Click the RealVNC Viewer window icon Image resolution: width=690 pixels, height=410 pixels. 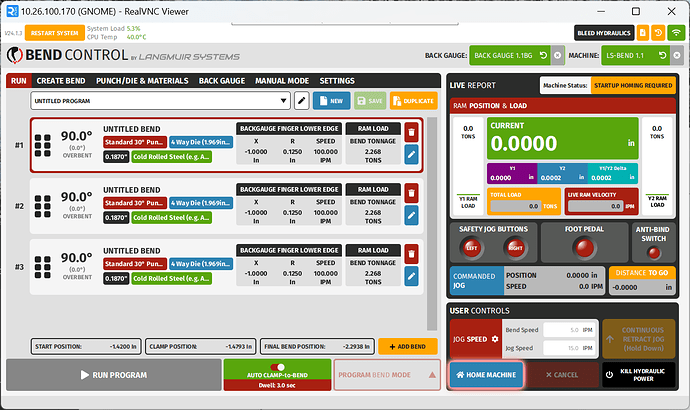(x=12, y=11)
